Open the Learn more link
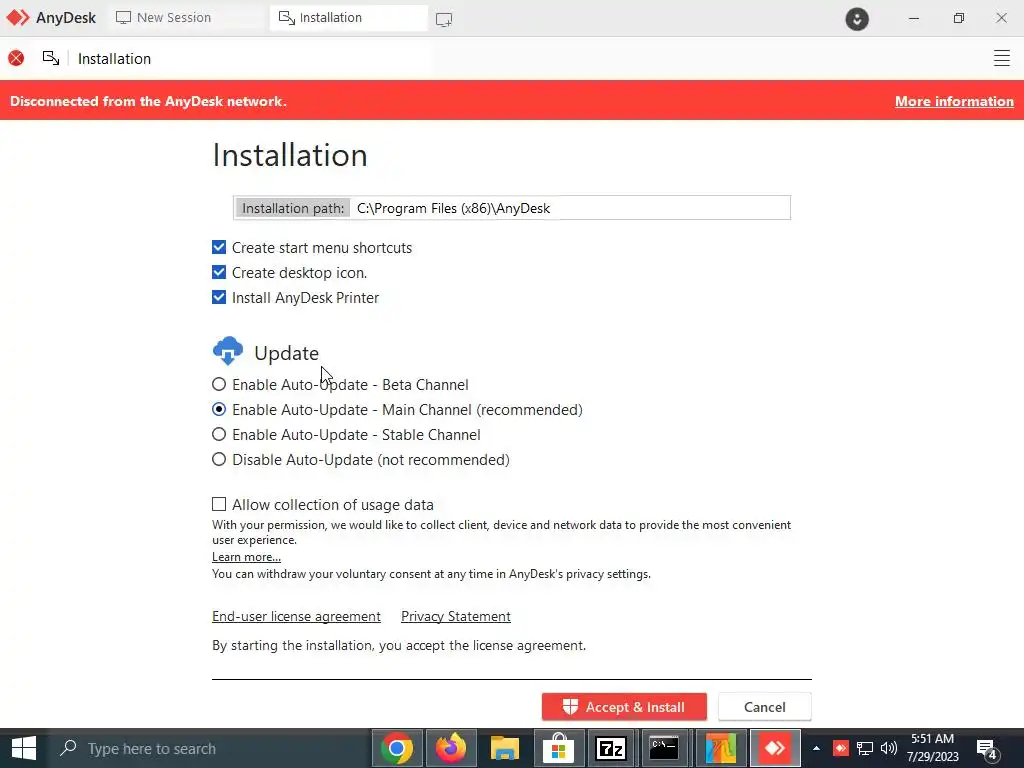1024x768 pixels. click(x=246, y=557)
